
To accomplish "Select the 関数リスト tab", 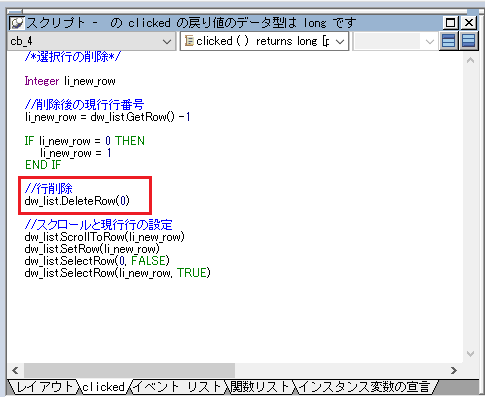I will pos(260,387).
